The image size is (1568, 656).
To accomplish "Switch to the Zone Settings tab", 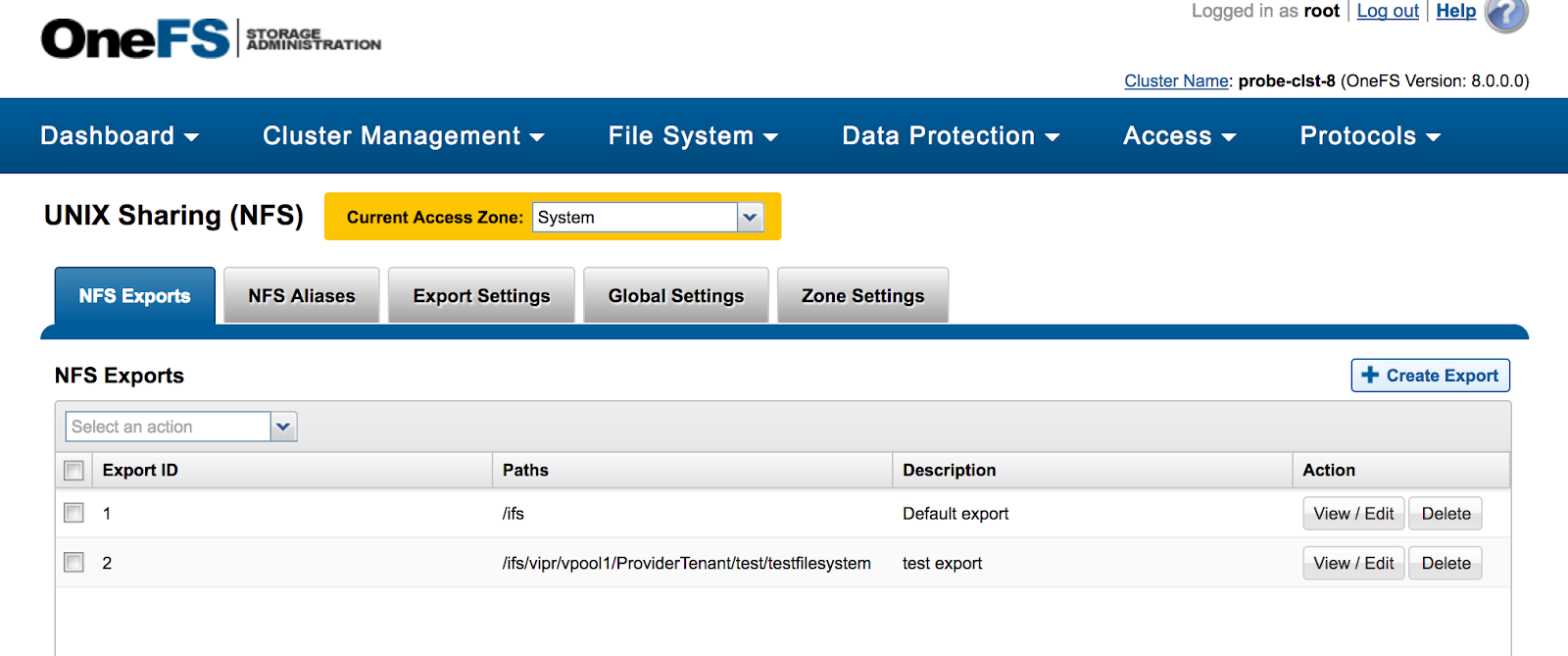I will click(x=862, y=296).
